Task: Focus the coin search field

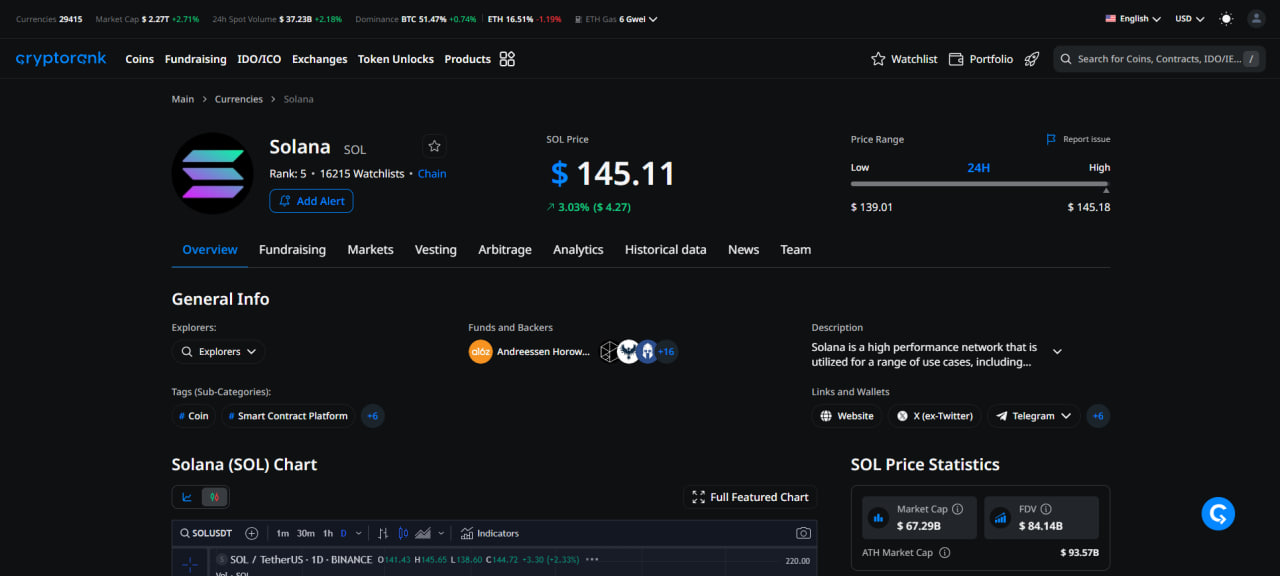Action: (x=1159, y=59)
